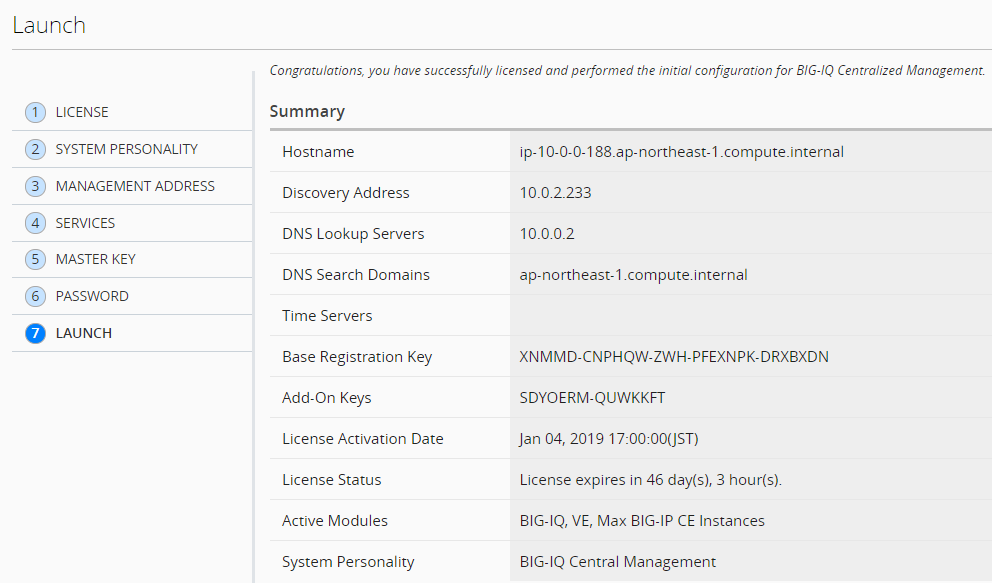Open the MANAGEMENT ADDRESS step
Image resolution: width=992 pixels, height=583 pixels.
point(135,186)
